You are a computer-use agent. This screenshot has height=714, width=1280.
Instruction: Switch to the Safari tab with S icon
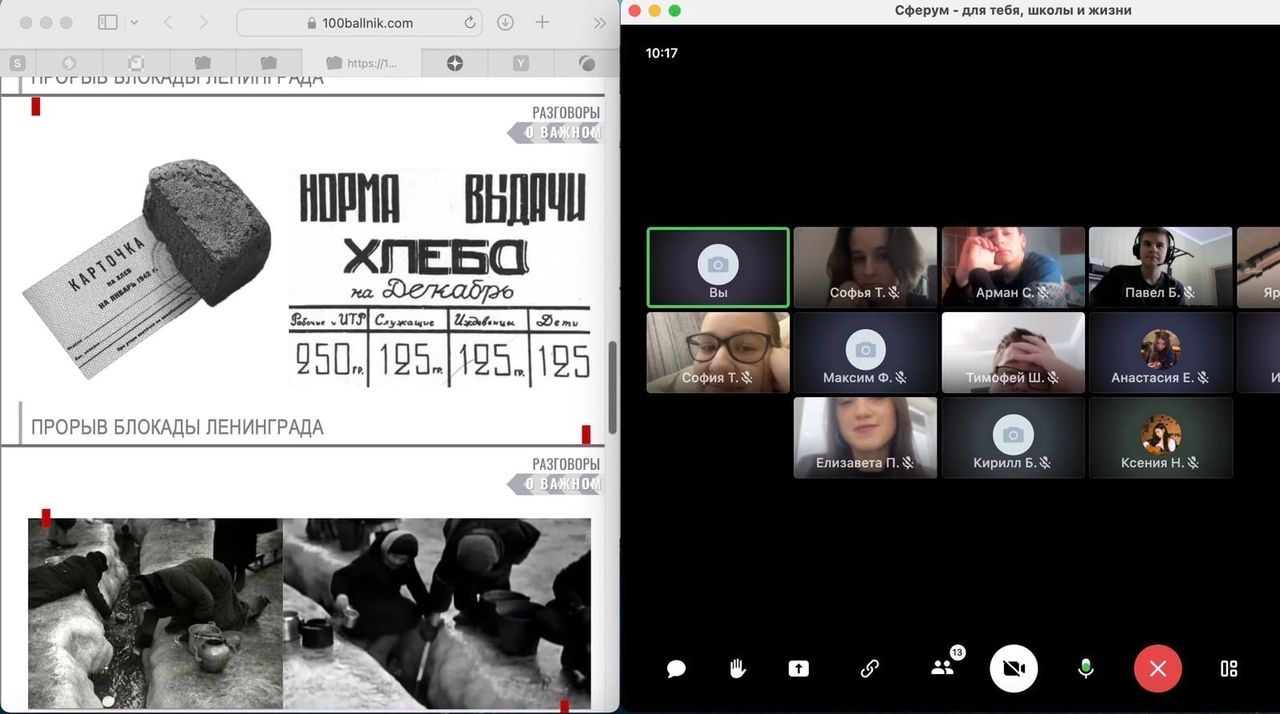point(19,63)
